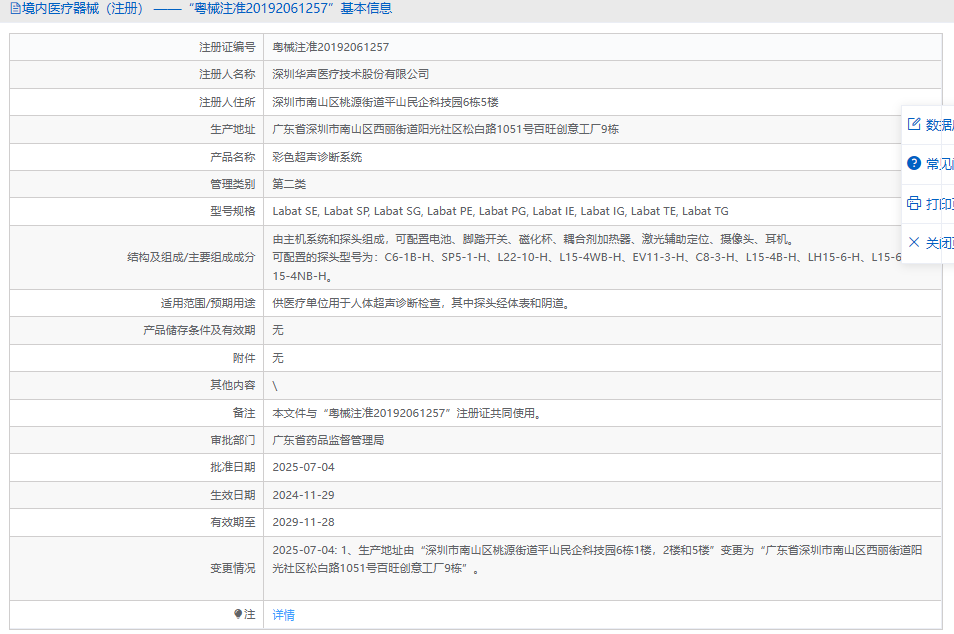Click the 注册证编号 row label

pyautogui.click(x=227, y=47)
